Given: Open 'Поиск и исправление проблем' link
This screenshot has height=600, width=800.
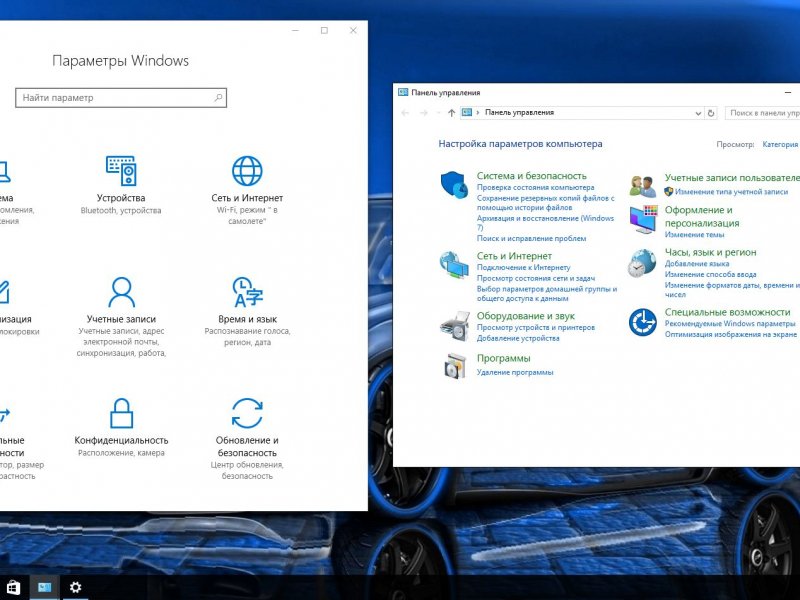Looking at the screenshot, I should (531, 238).
